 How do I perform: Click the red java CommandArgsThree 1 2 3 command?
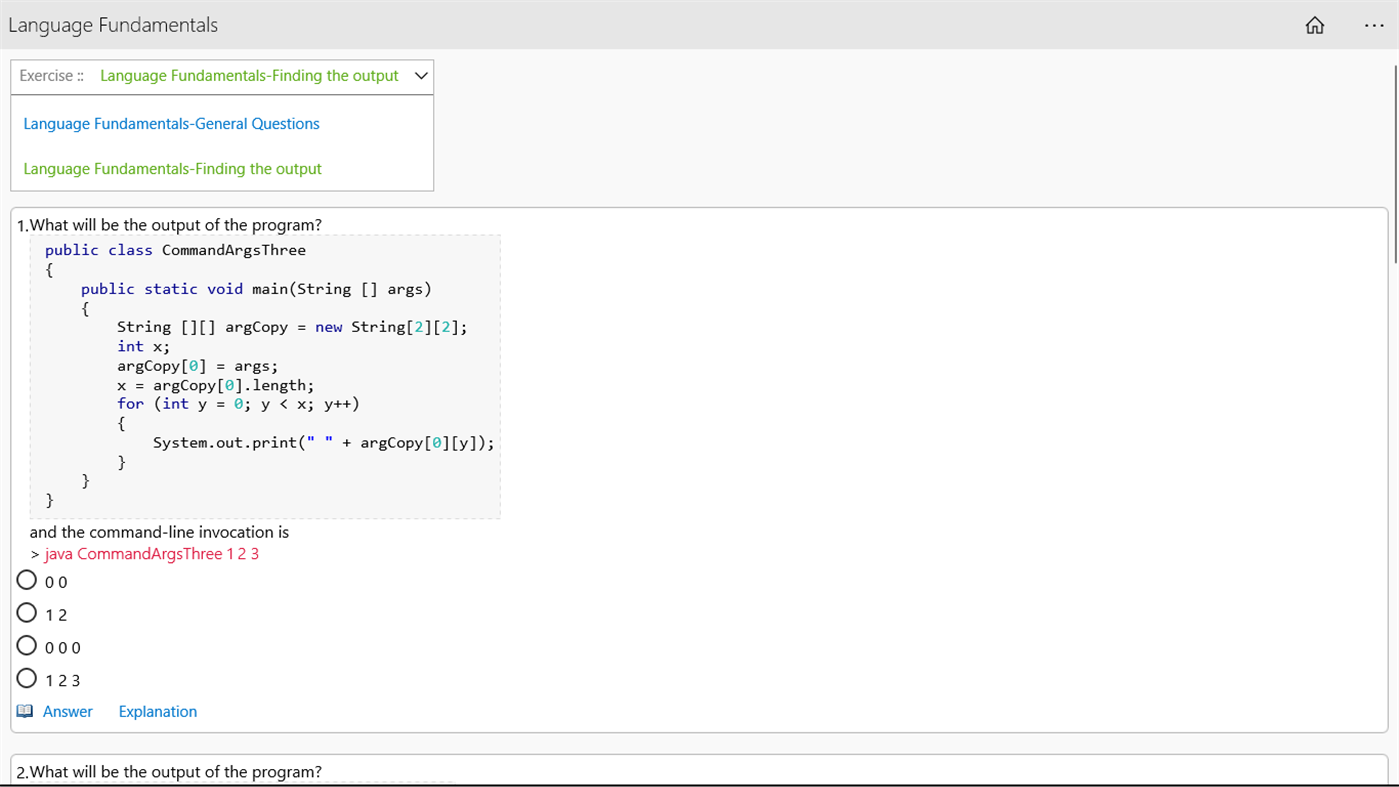tap(151, 554)
